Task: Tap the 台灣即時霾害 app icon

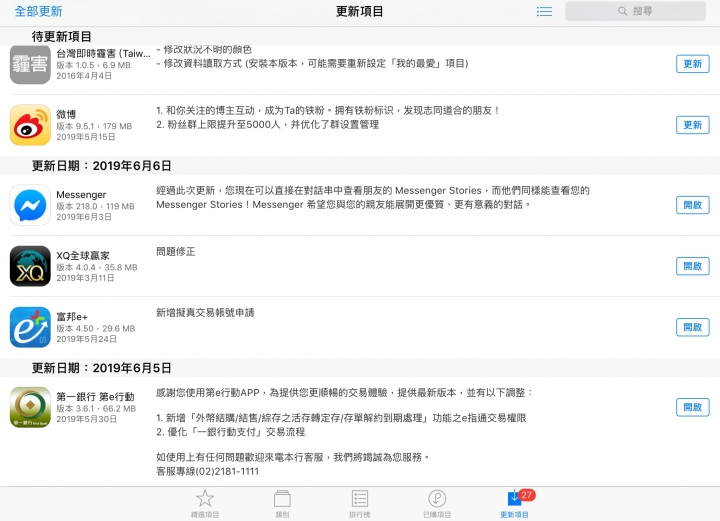Action: [30, 64]
